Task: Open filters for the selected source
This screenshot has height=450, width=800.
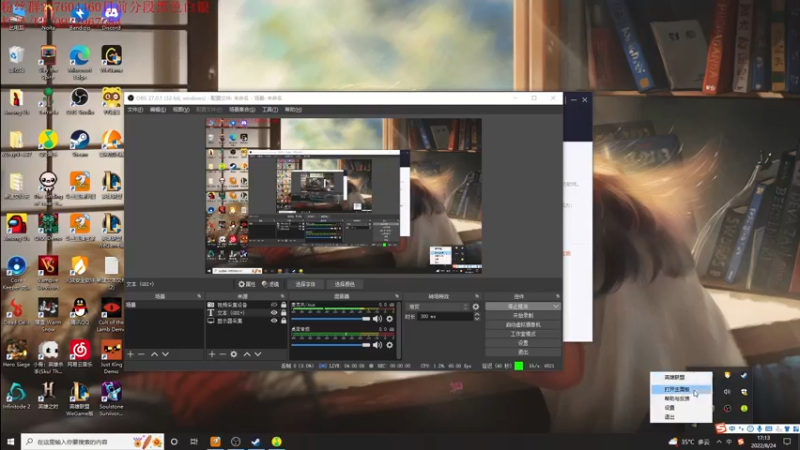Action: coord(271,284)
